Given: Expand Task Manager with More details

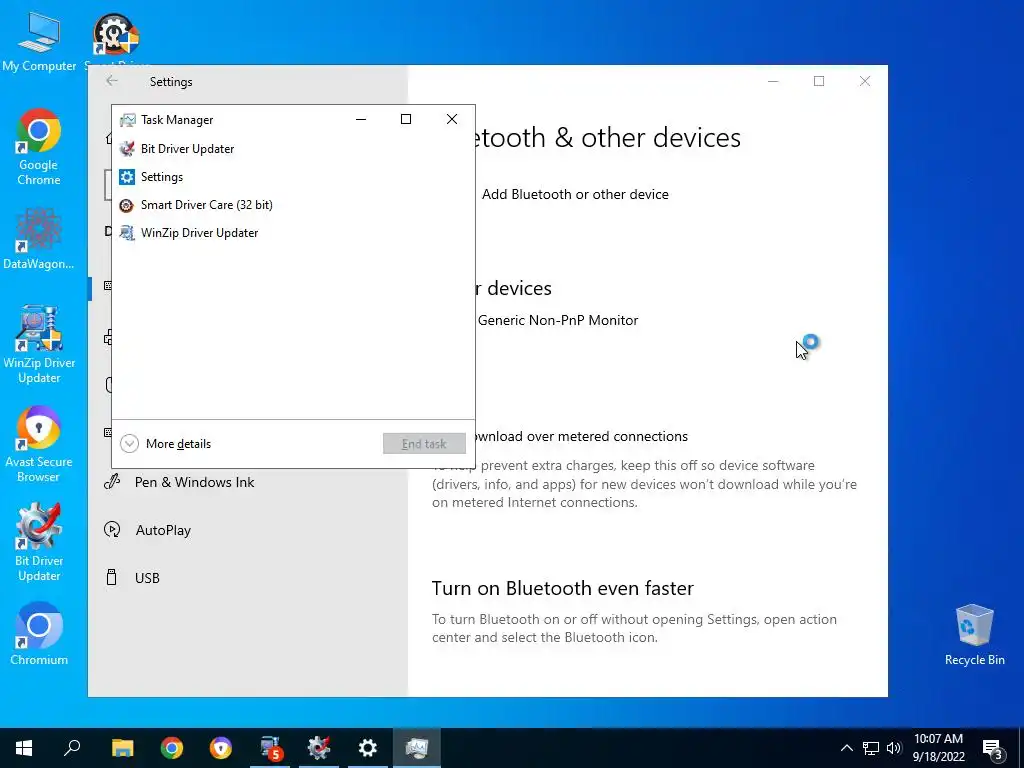Looking at the screenshot, I should pyautogui.click(x=166, y=444).
